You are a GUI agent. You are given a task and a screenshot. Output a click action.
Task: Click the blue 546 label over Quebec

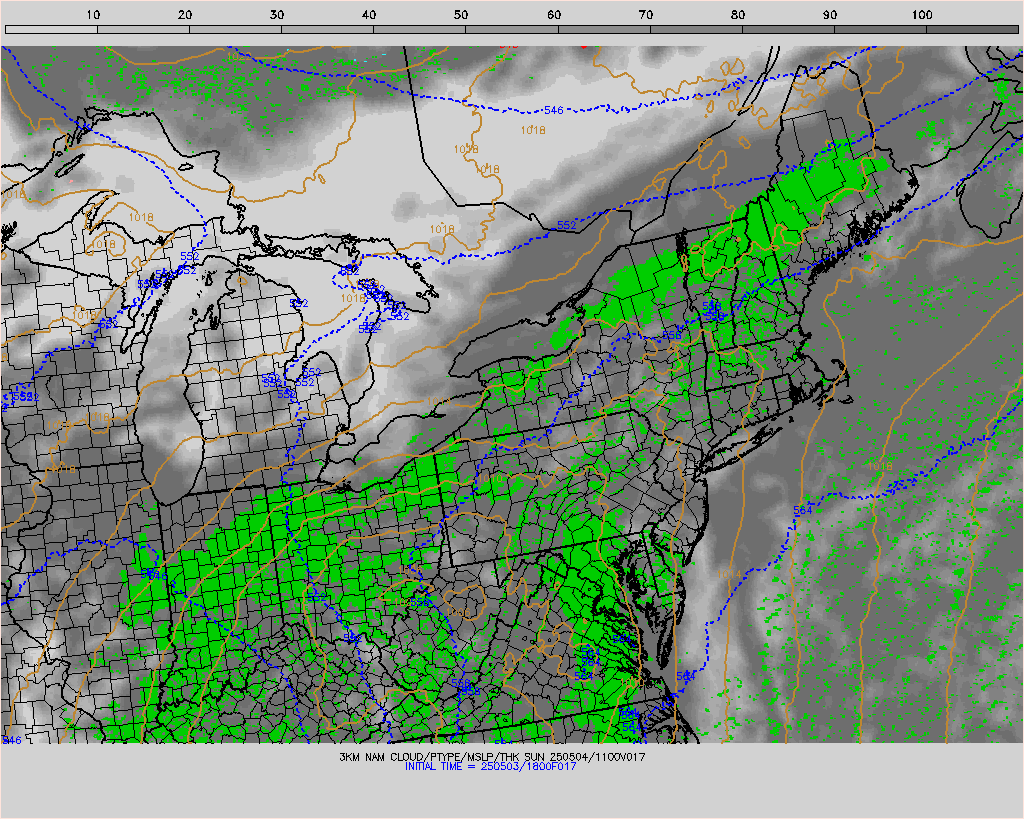point(553,110)
